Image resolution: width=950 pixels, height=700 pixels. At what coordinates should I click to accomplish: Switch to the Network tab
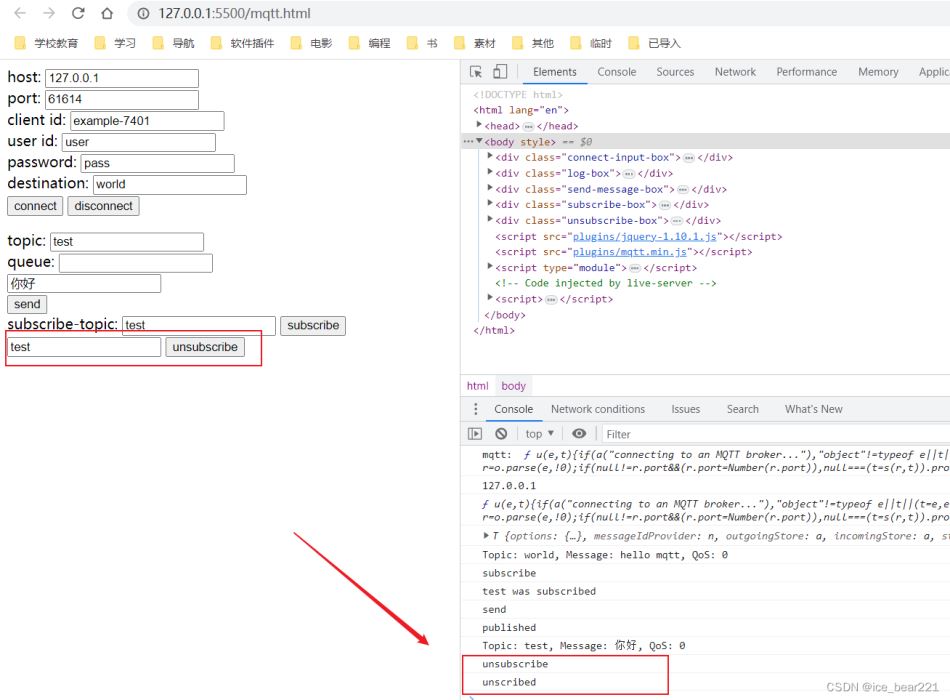735,72
